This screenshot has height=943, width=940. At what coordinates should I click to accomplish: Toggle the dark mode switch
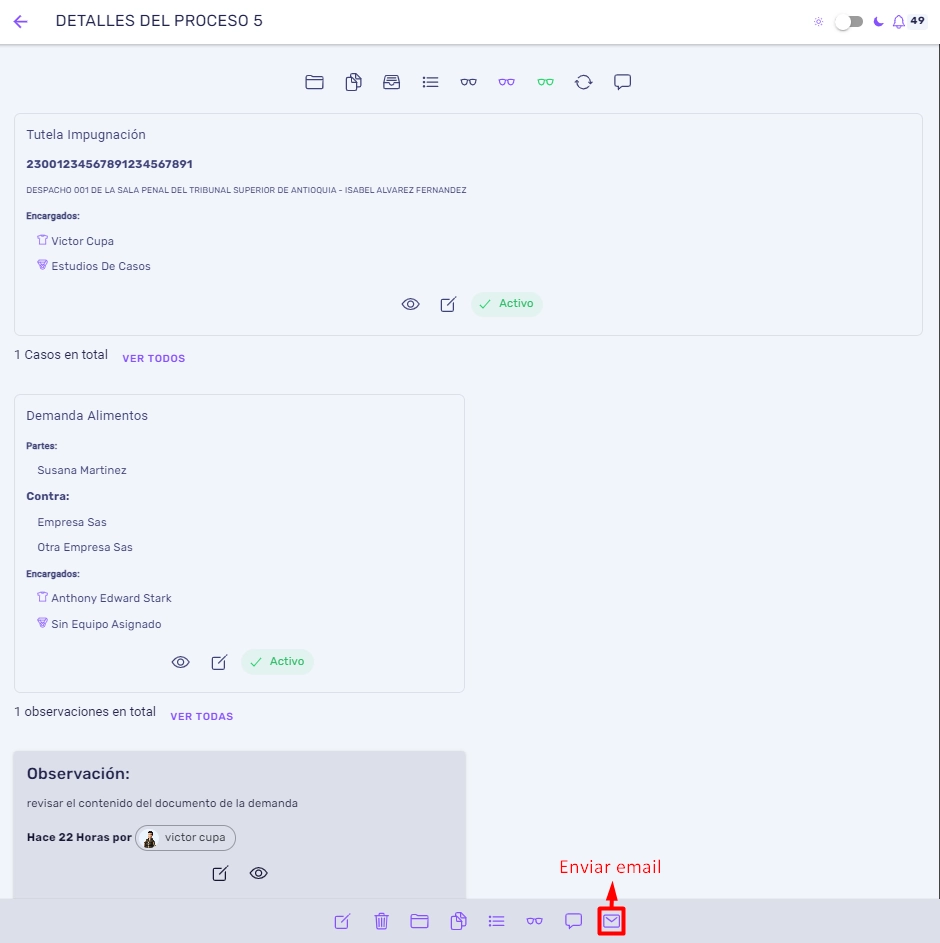[x=849, y=22]
